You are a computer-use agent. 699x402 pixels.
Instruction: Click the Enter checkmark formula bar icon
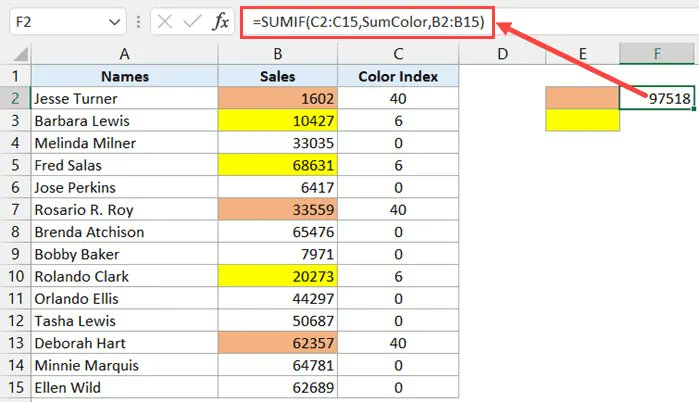click(x=192, y=21)
